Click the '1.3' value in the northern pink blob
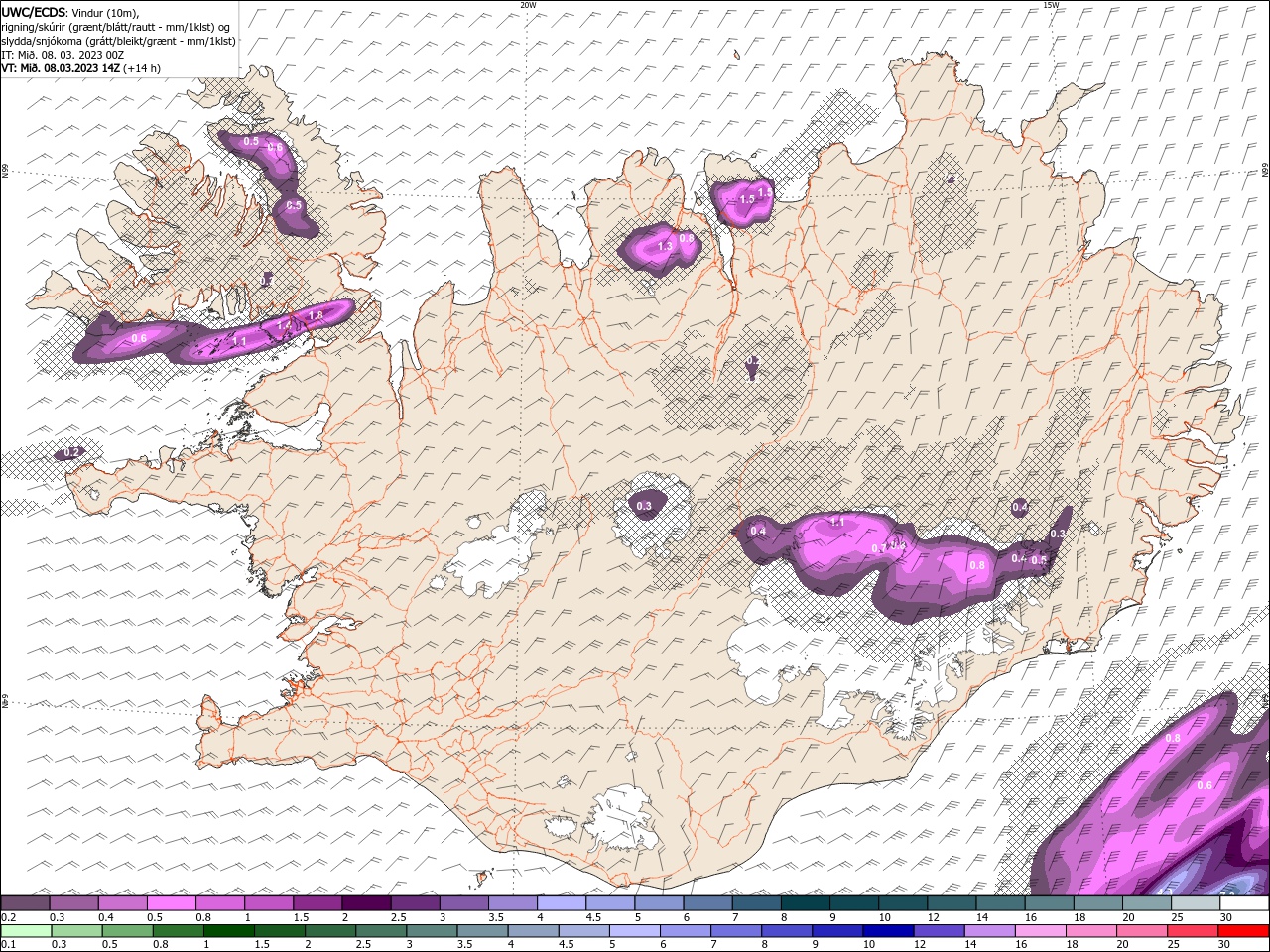The height and width of the screenshot is (952, 1270). click(x=665, y=246)
